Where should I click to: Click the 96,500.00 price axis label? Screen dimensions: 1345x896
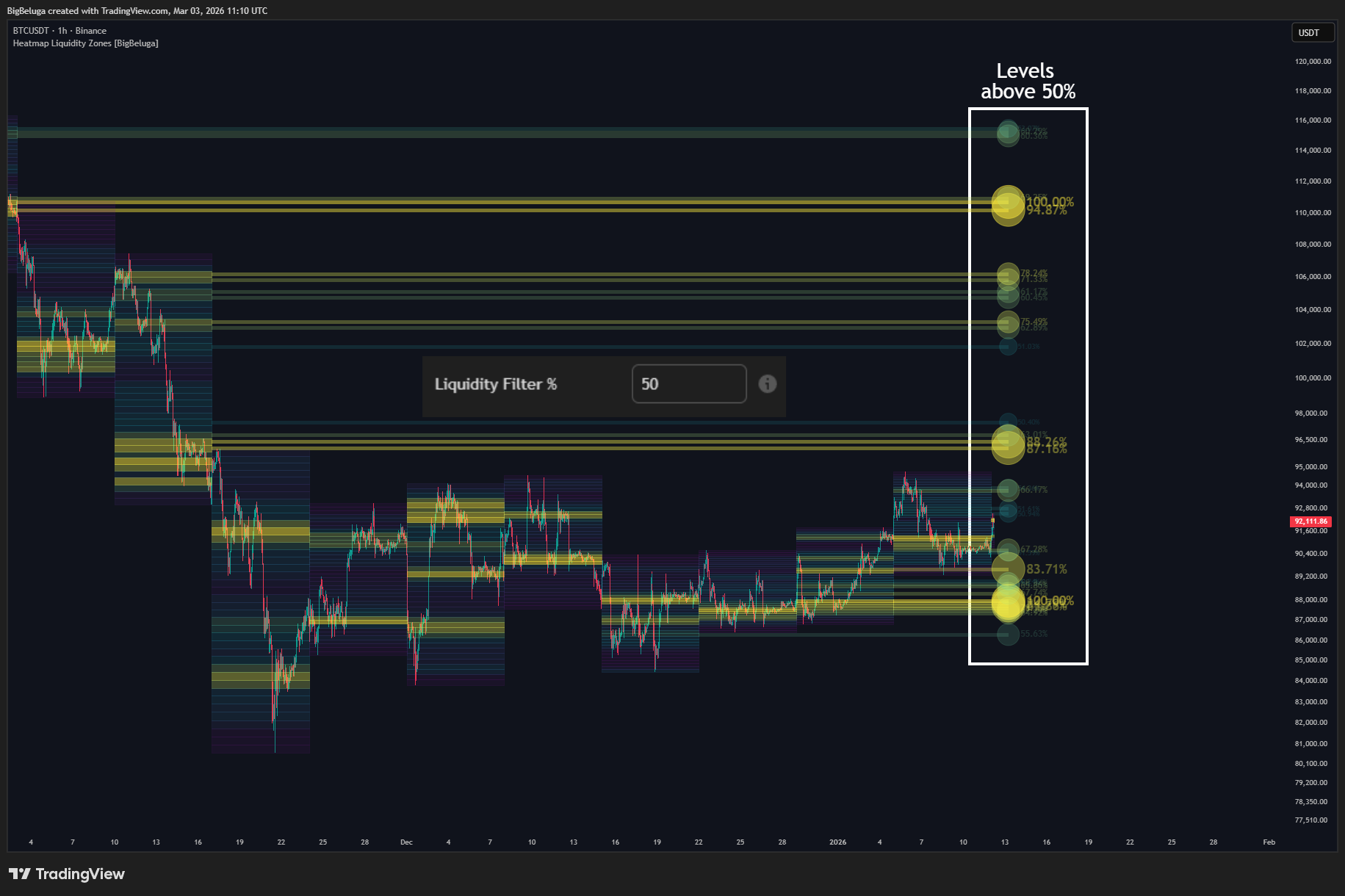tap(1311, 440)
